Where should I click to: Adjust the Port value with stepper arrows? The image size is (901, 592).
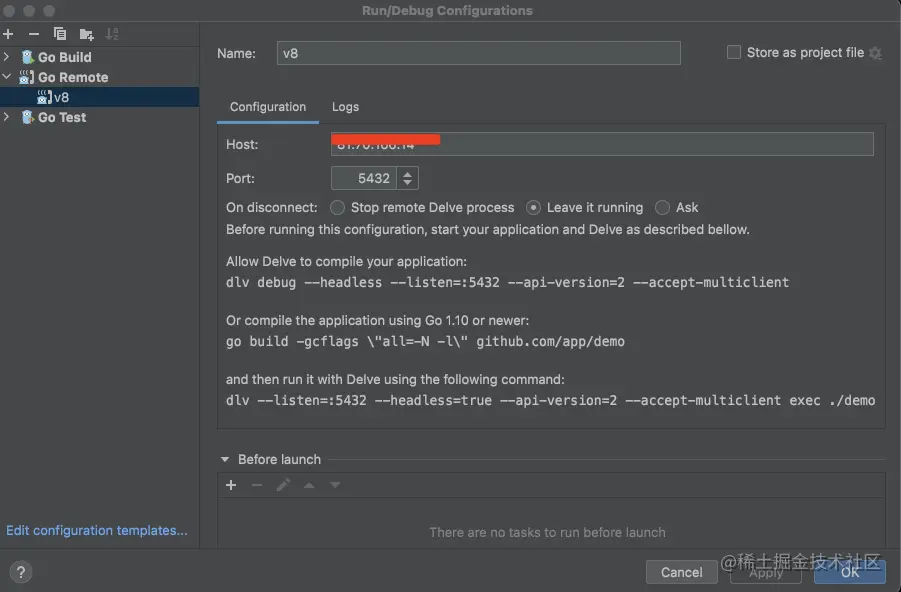tap(407, 178)
